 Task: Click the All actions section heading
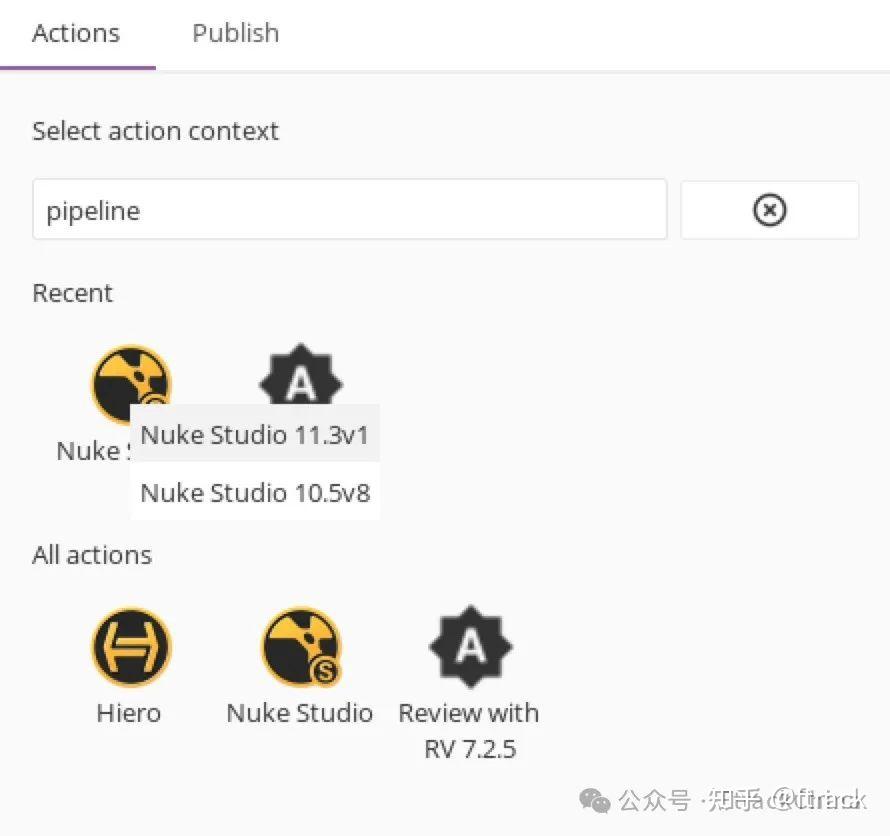point(92,555)
